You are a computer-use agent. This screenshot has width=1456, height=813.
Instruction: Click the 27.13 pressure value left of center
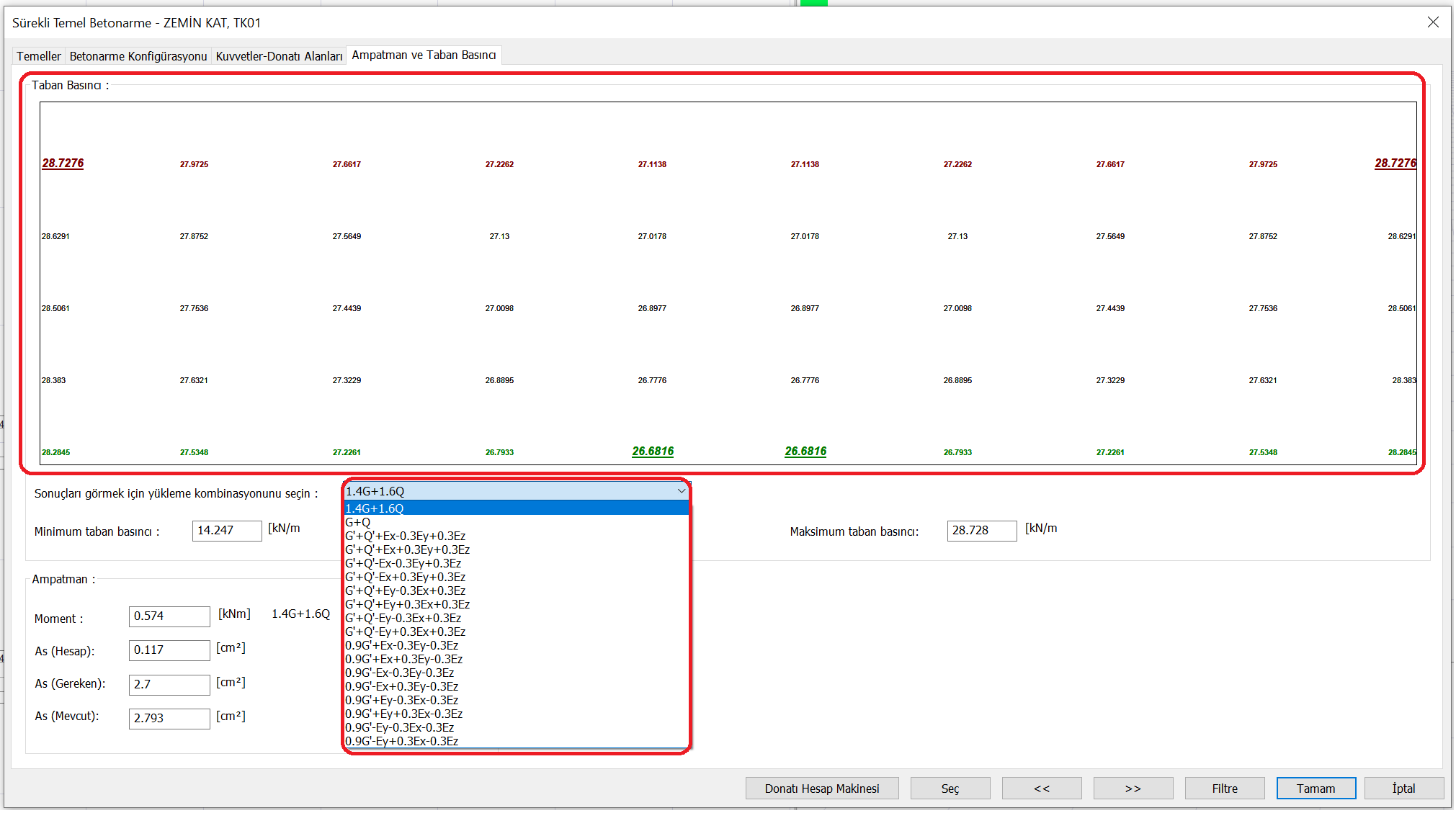click(x=499, y=236)
